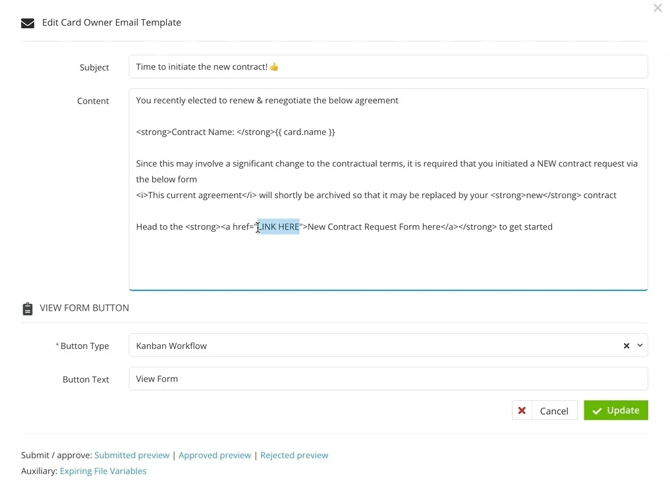Screen dimensions: 670x503
Task: Clear the Kanban Workflow selection with the x
Action: (626, 346)
